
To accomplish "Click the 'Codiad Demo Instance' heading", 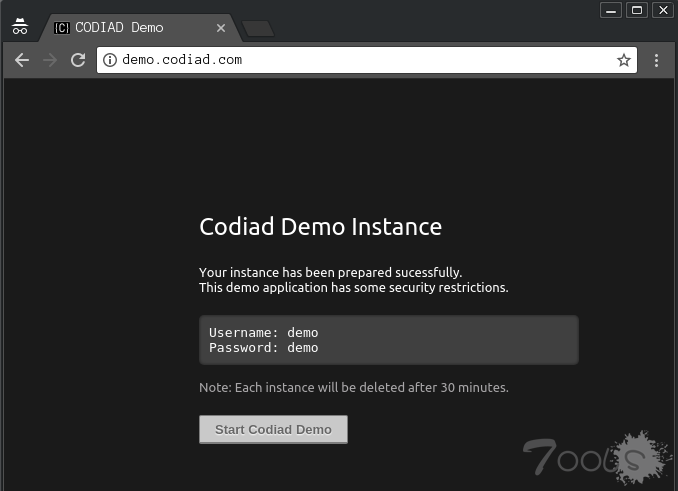I will [320, 226].
